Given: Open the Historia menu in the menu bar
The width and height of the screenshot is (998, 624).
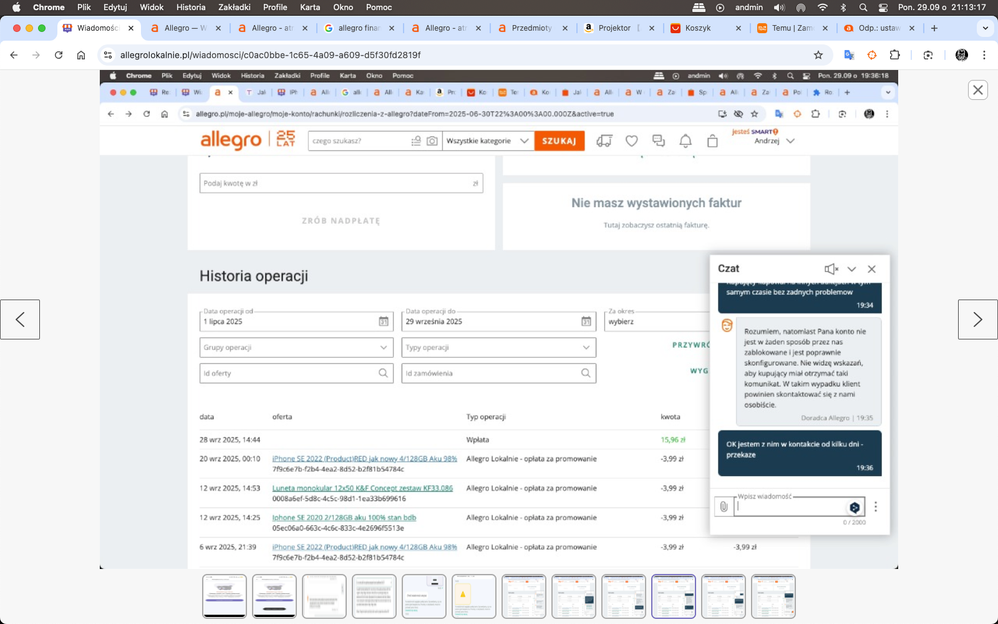Looking at the screenshot, I should (190, 7).
